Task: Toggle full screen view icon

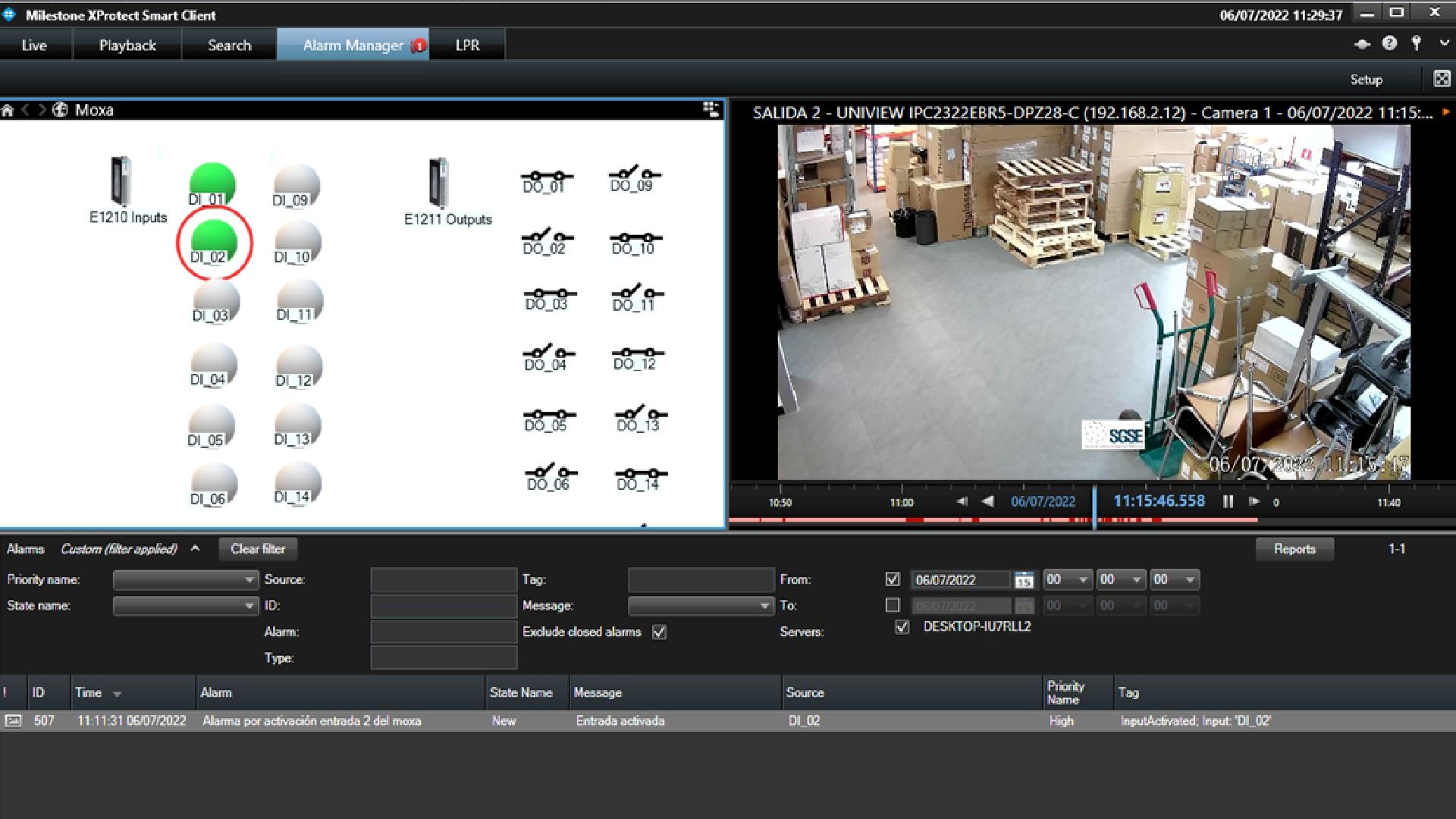Action: pyautogui.click(x=1442, y=79)
